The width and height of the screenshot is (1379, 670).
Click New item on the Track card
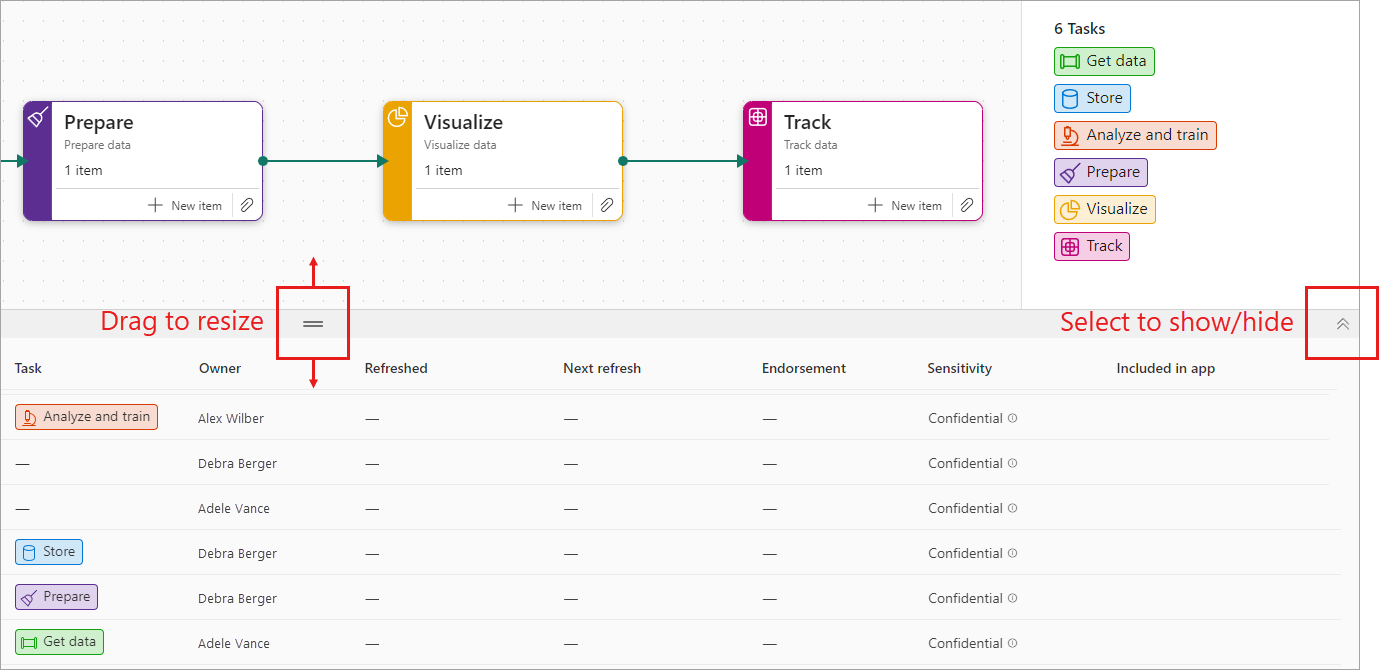tap(905, 205)
